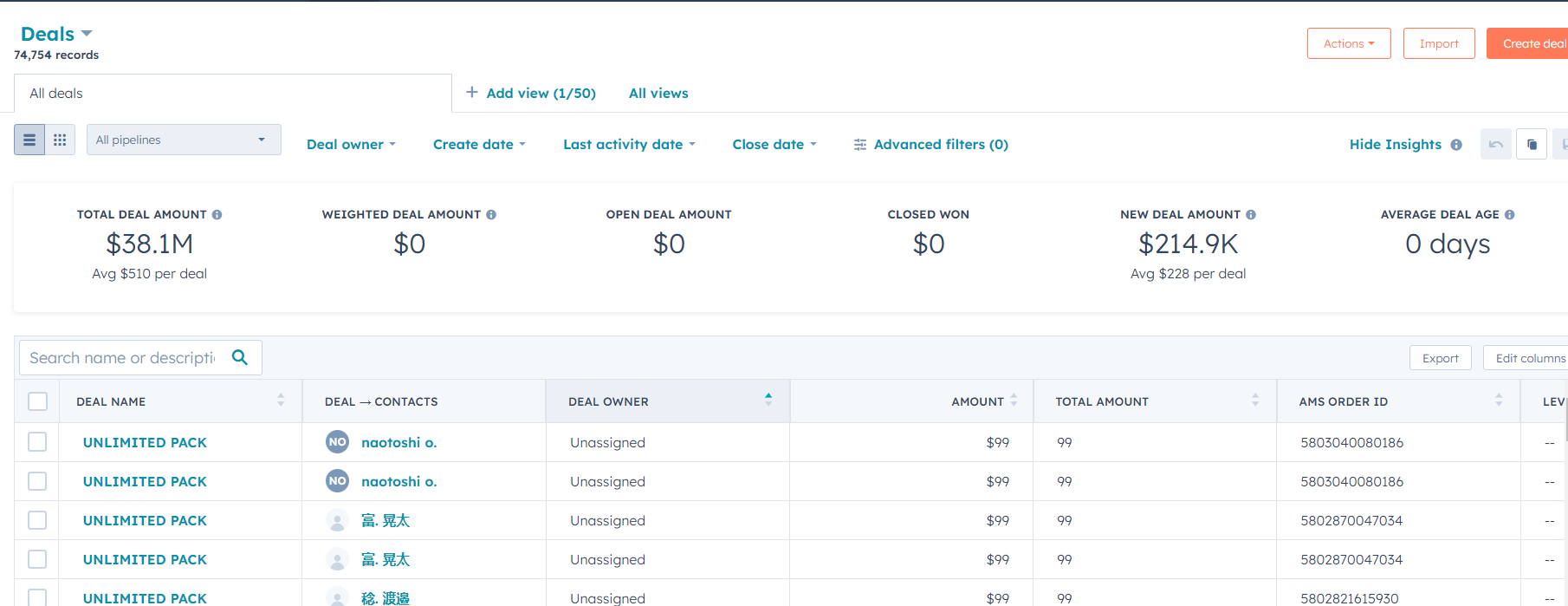Switch to board grid view icon
The image size is (1568, 606).
[x=60, y=140]
